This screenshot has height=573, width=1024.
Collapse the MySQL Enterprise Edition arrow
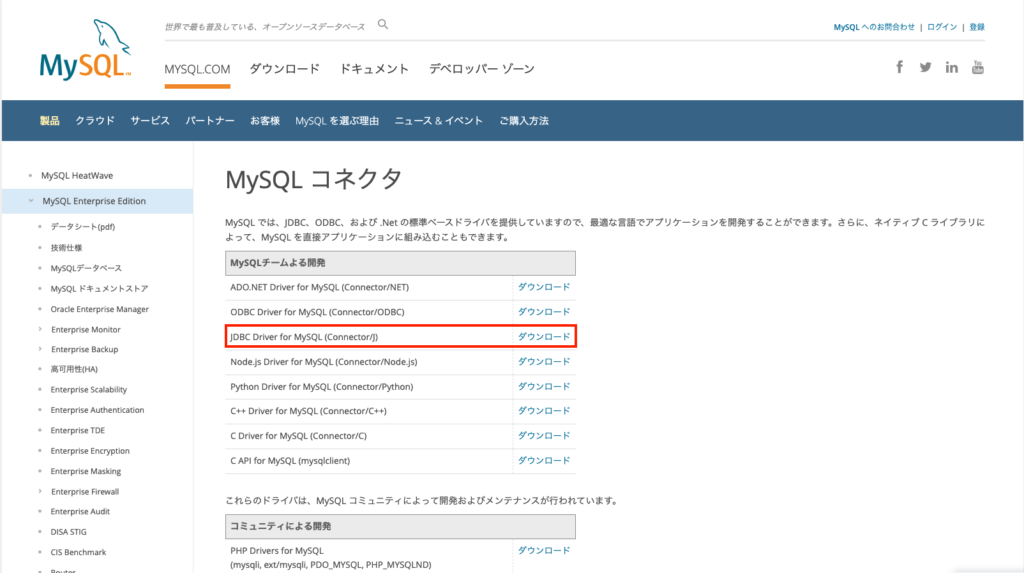click(x=31, y=201)
